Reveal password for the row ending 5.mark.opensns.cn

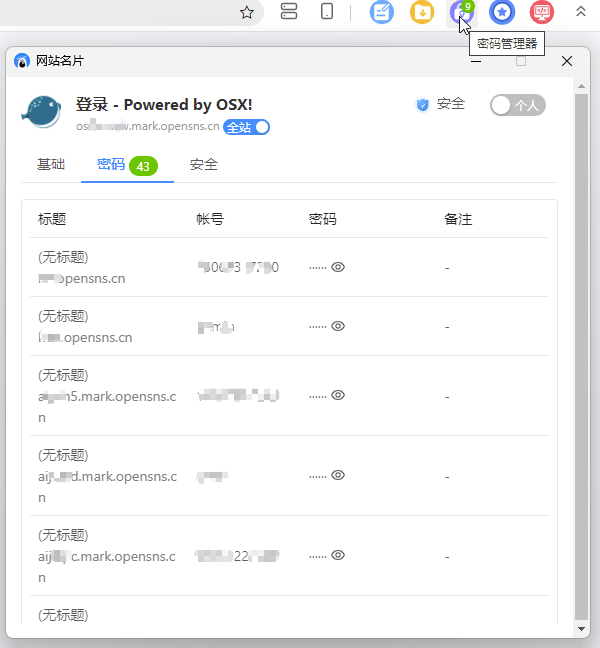(338, 395)
